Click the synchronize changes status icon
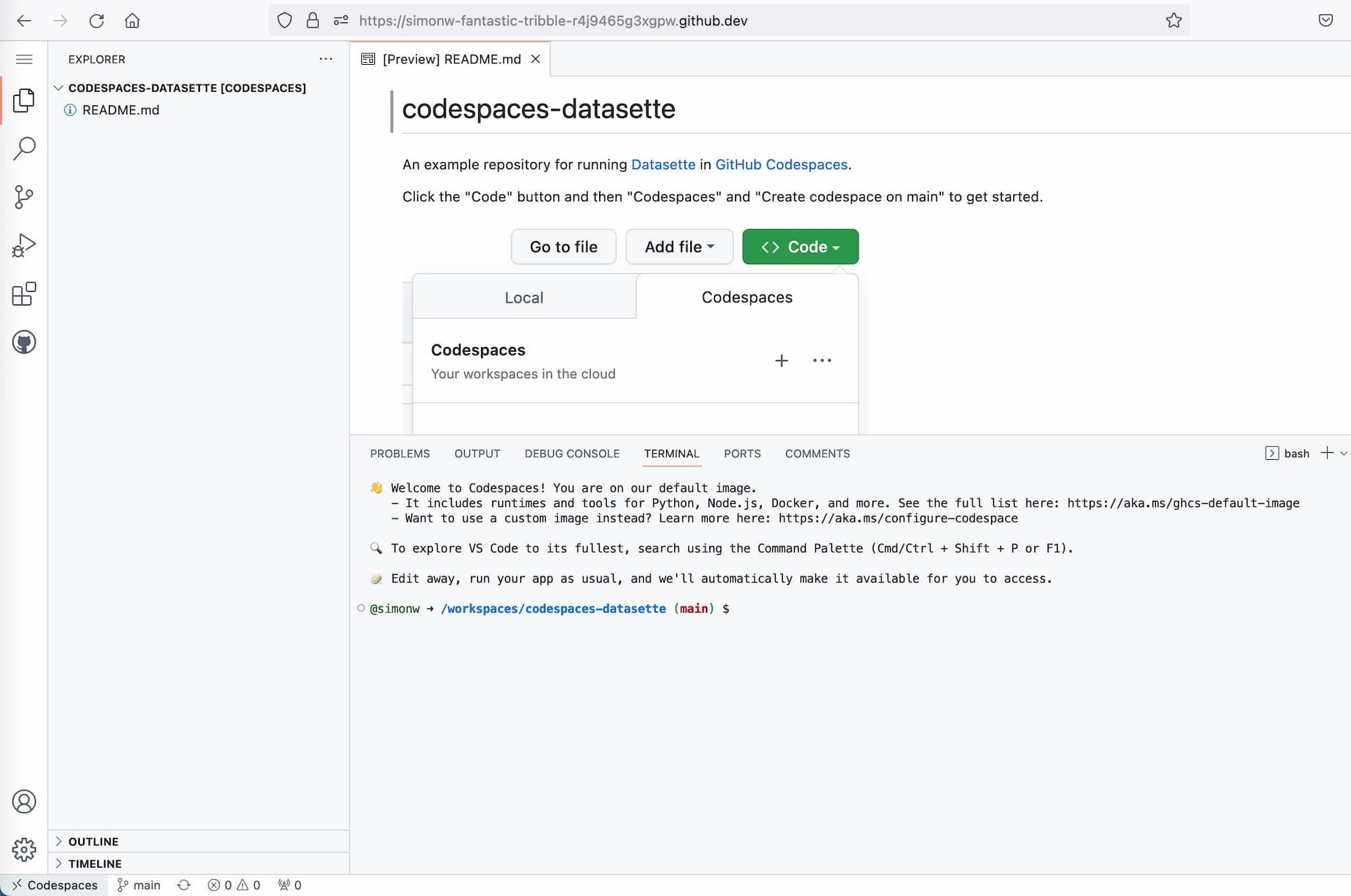The width and height of the screenshot is (1351, 896). [184, 885]
